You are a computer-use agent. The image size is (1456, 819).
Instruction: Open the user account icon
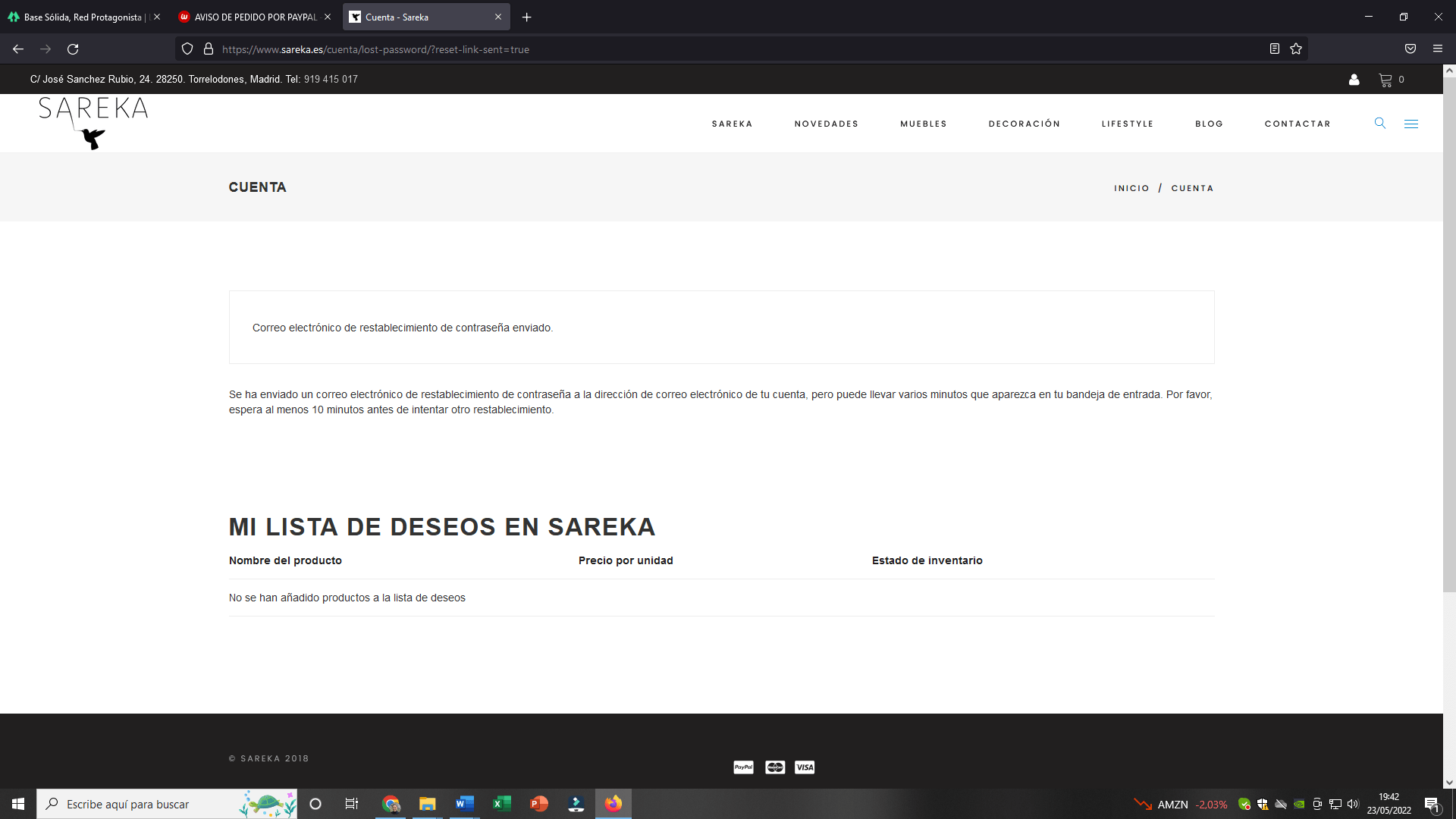(1354, 80)
